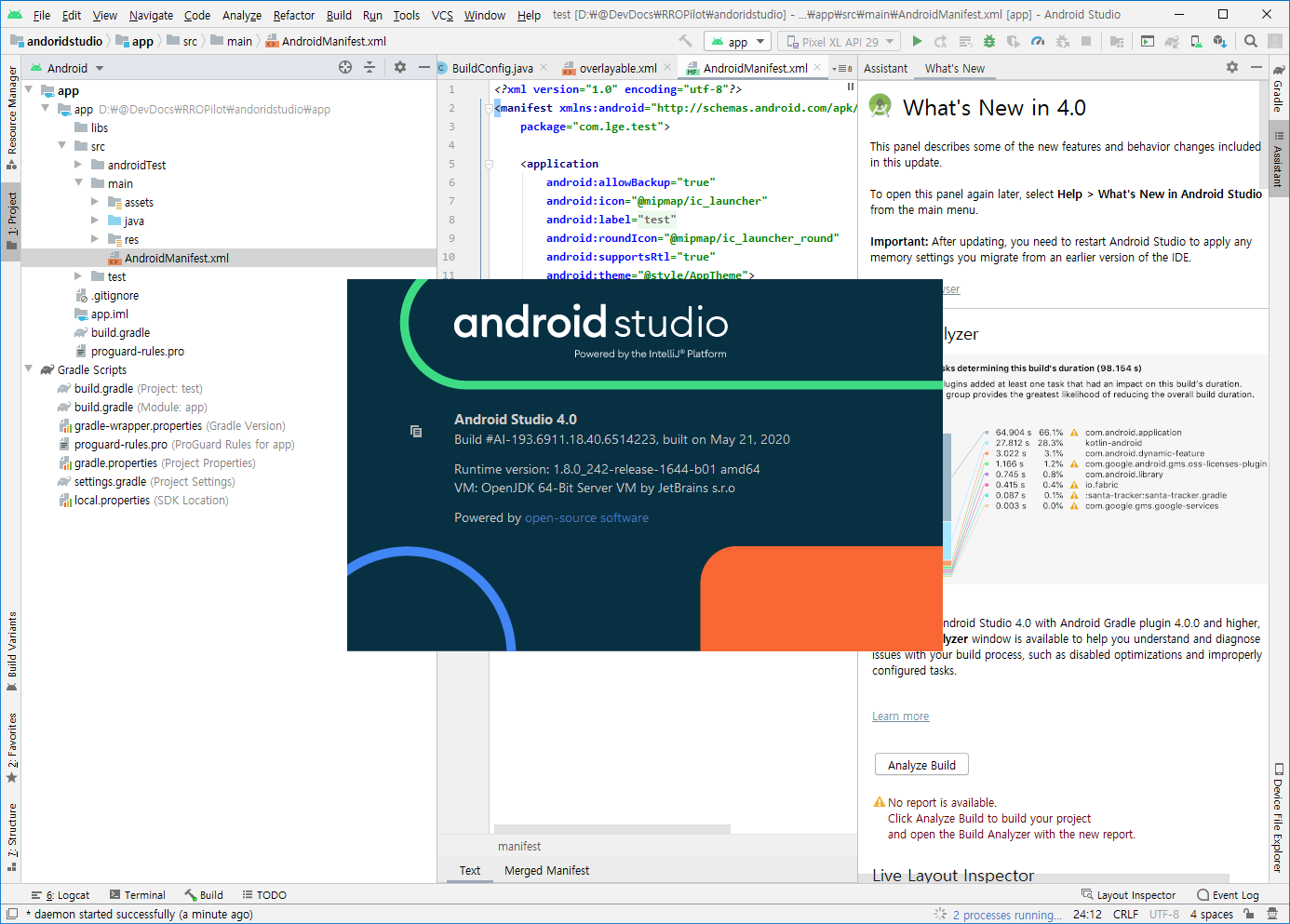Screen dimensions: 1290x924
Task: Toggle the Gradle side tool window
Action: 1279,88
